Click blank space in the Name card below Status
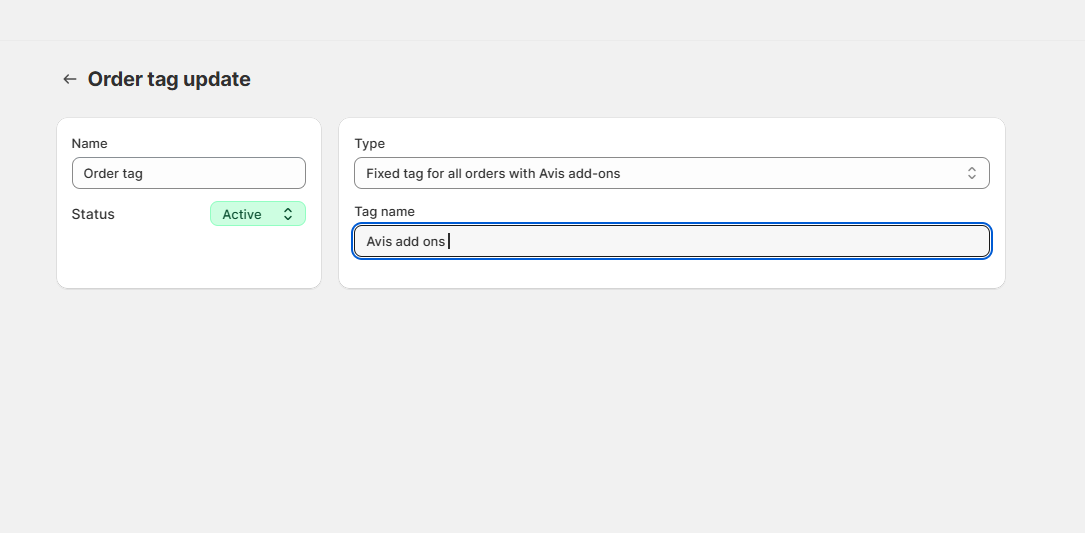This screenshot has width=1085, height=533. (x=188, y=259)
